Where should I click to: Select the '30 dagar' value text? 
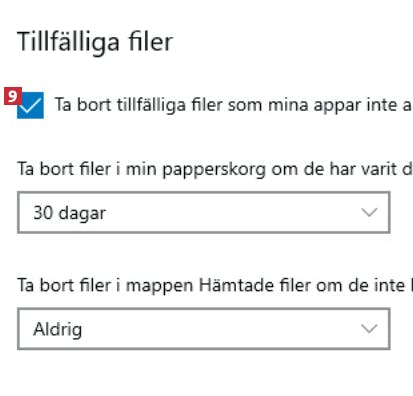coord(70,213)
